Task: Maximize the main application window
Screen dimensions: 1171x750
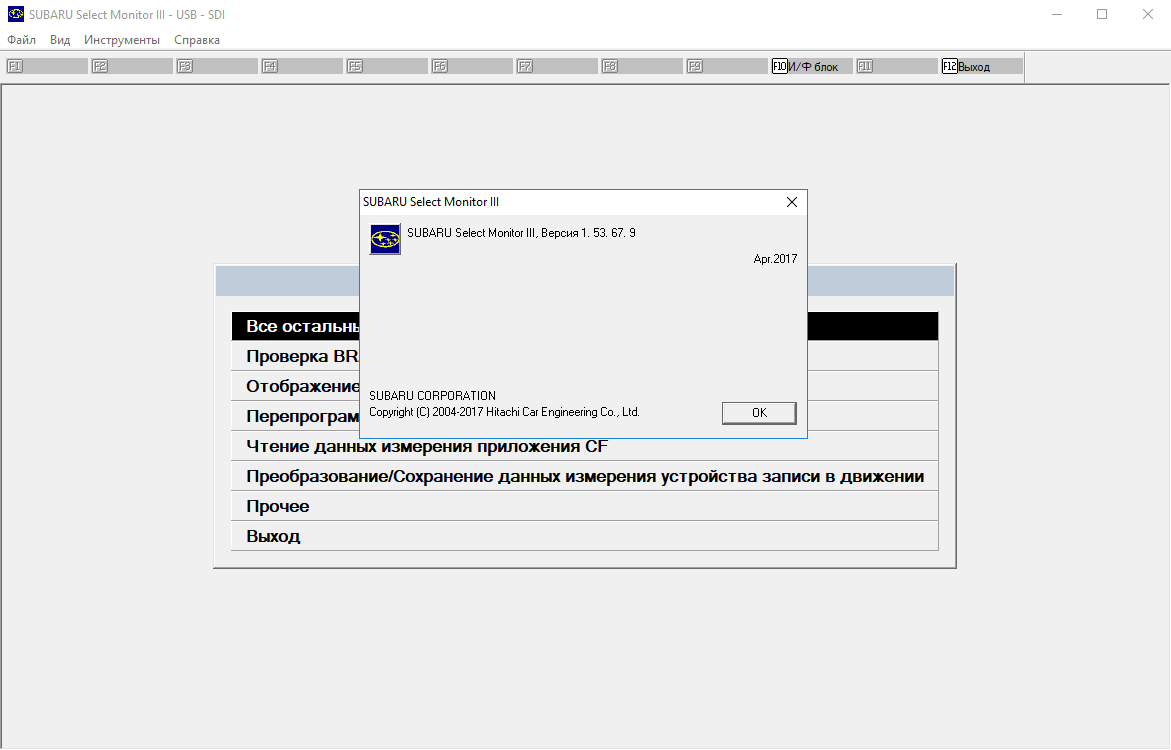Action: click(x=1102, y=14)
